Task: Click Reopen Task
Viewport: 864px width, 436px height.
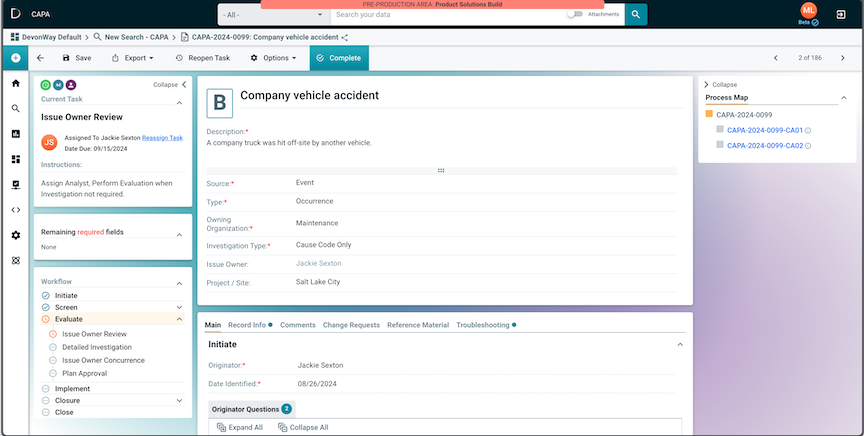Action: tap(202, 58)
